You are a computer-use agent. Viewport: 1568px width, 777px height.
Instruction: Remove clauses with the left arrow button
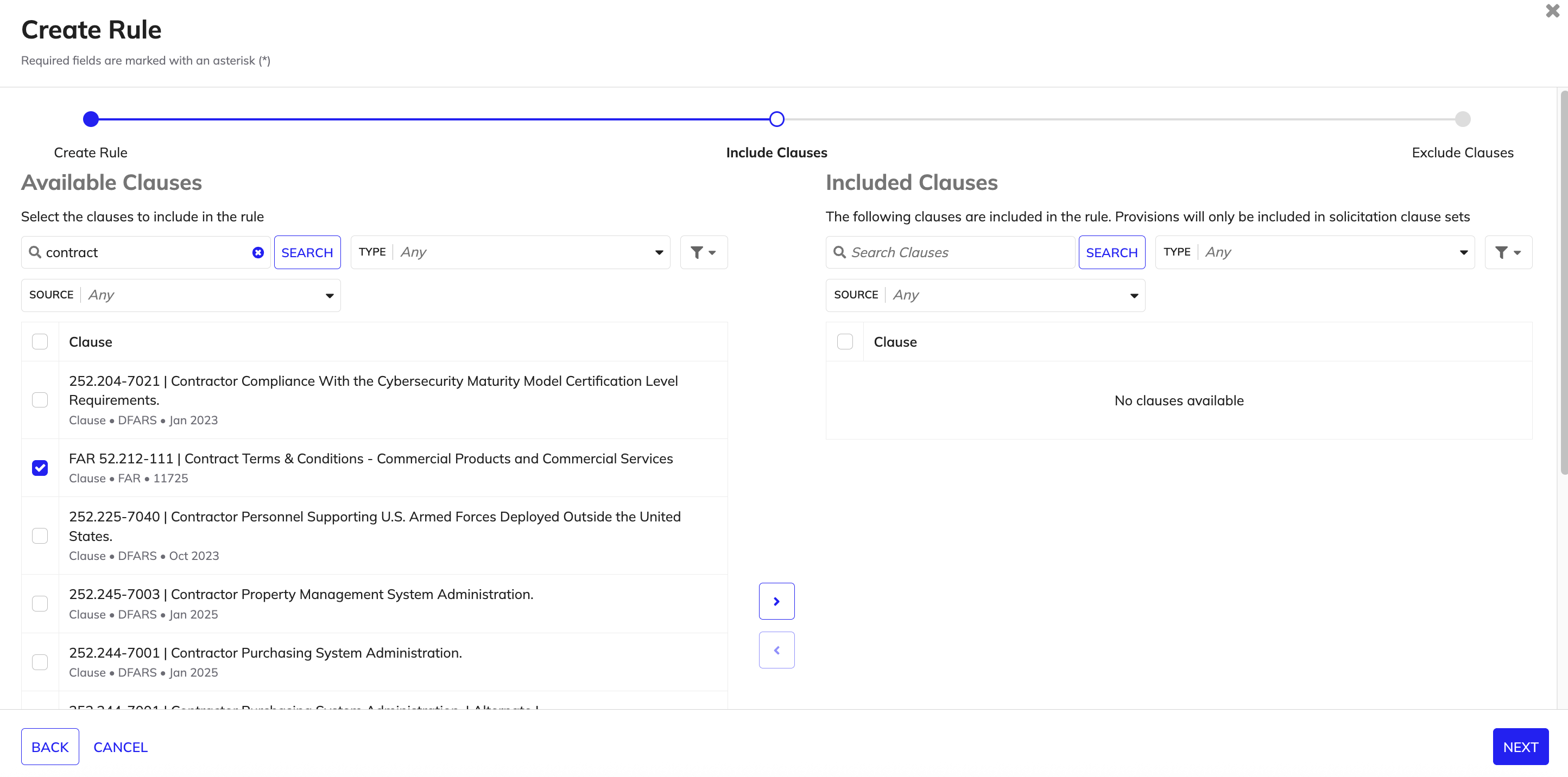coord(776,650)
